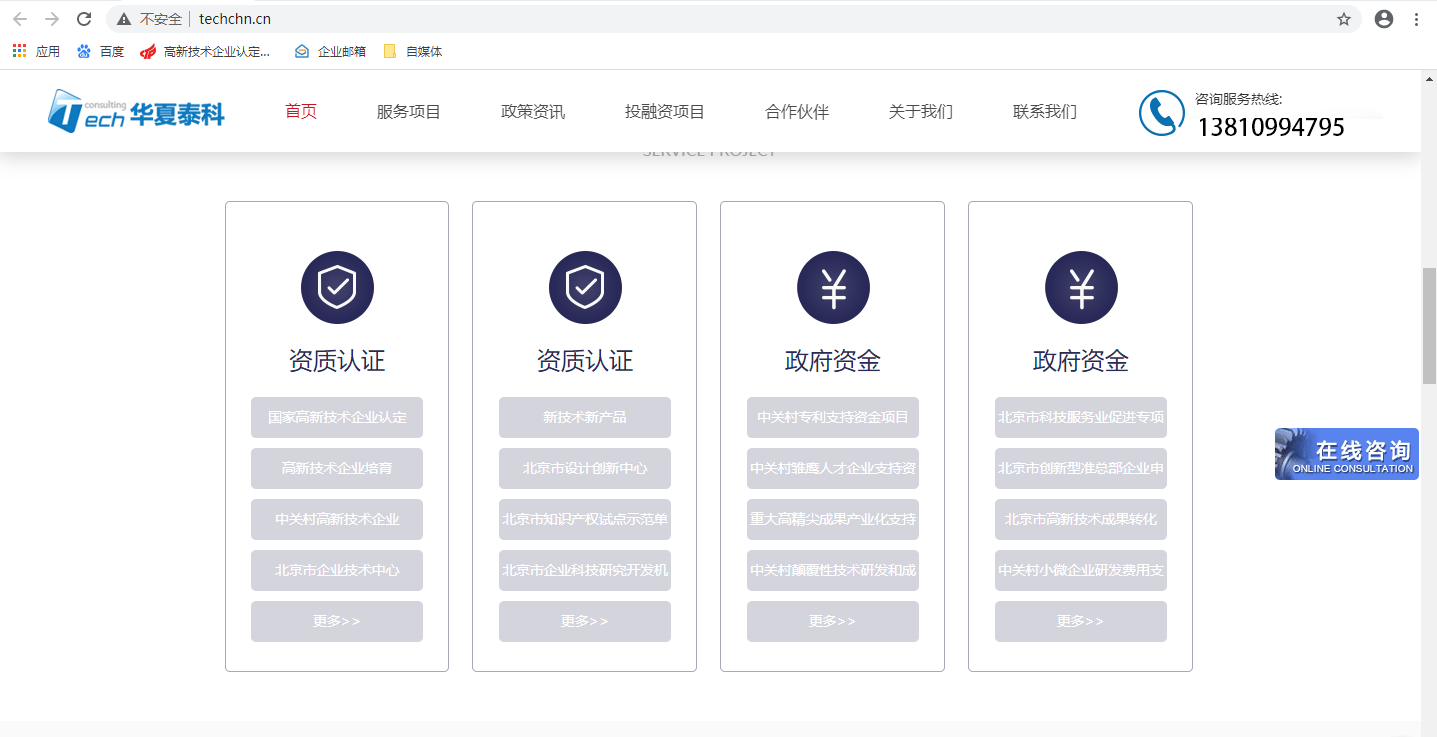1437x737 pixels.
Task: Click the hotline number 13810994795
Action: click(1271, 127)
